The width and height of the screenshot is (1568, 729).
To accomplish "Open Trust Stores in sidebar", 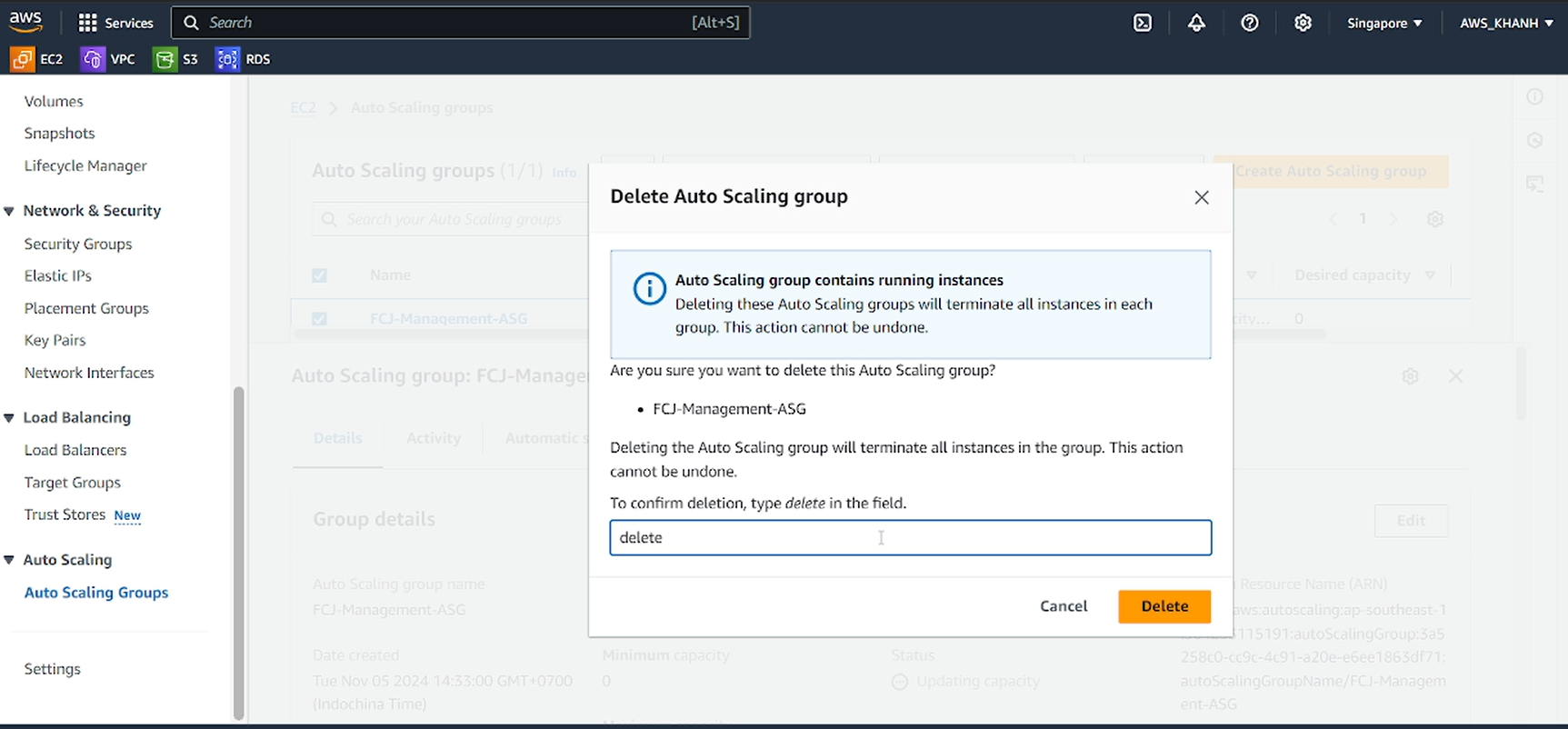I will 65,514.
